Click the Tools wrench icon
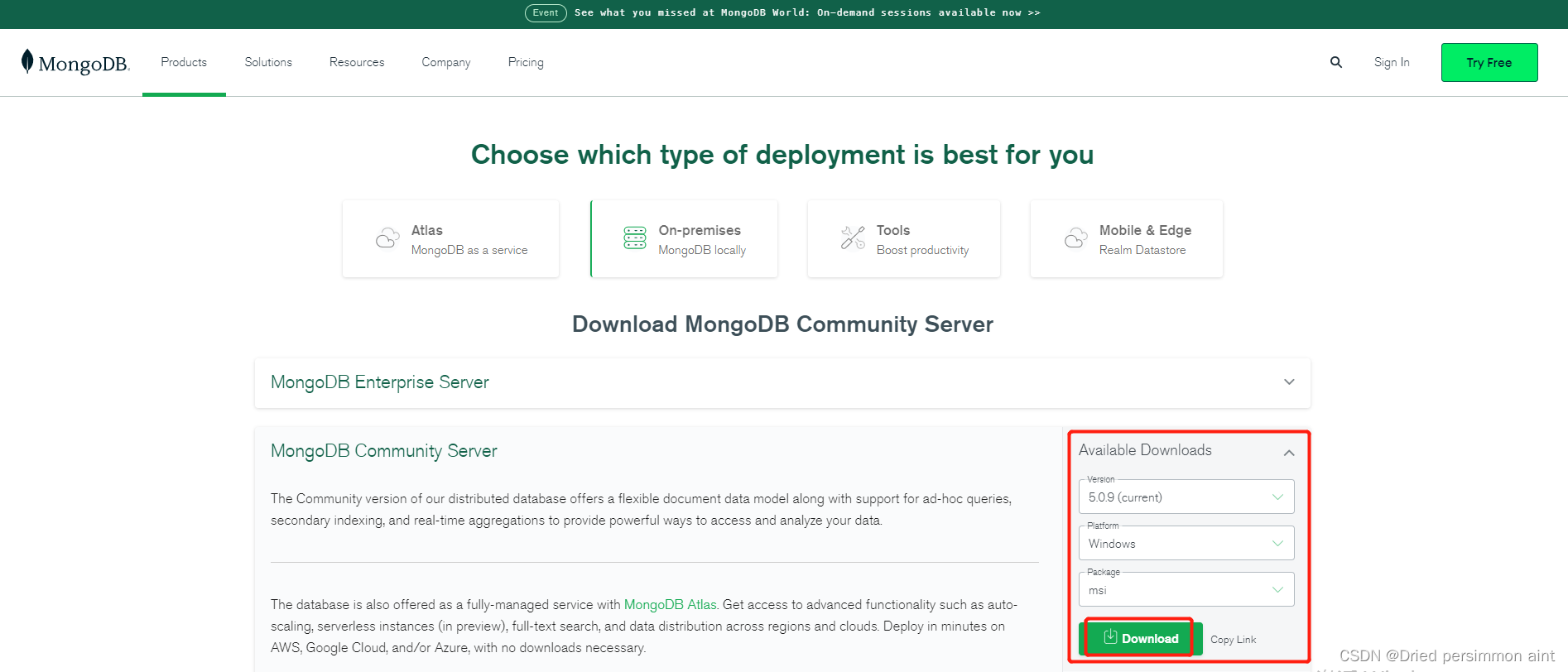Screen dimensions: 1568x672 [x=853, y=238]
